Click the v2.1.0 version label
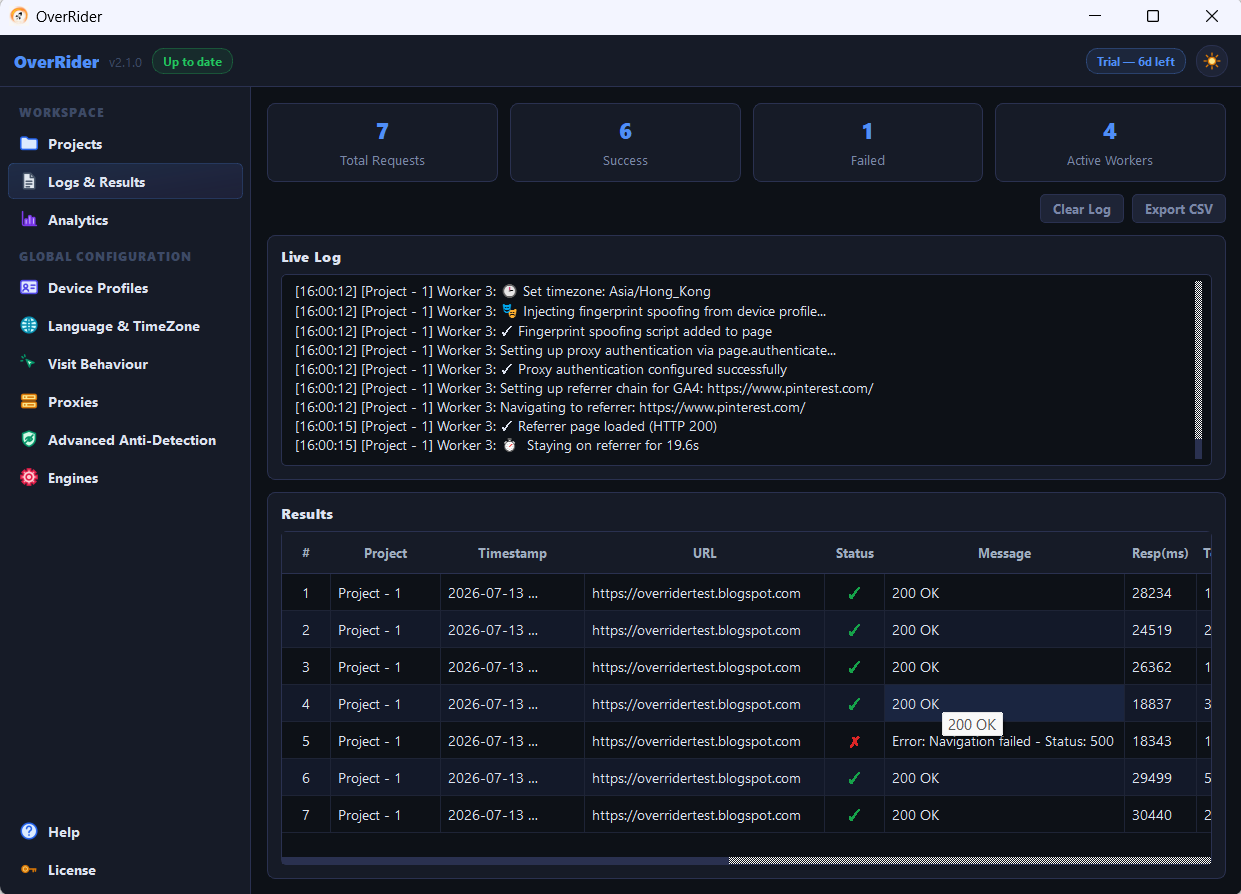Image resolution: width=1241 pixels, height=894 pixels. [125, 62]
